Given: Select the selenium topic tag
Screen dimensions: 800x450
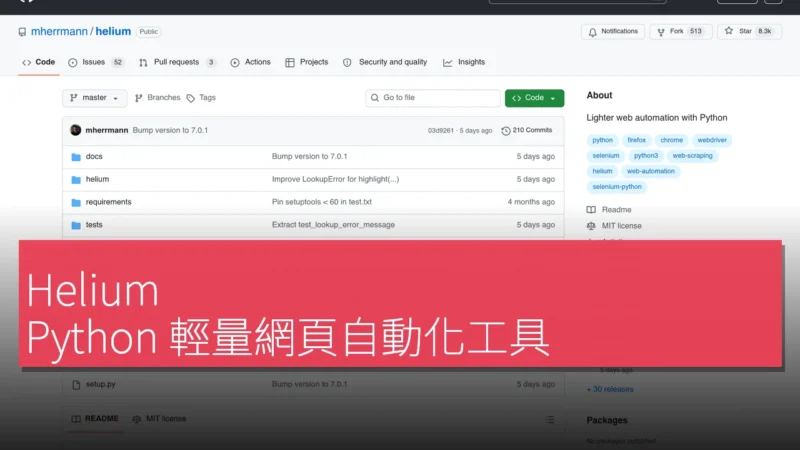Looking at the screenshot, I should (606, 156).
